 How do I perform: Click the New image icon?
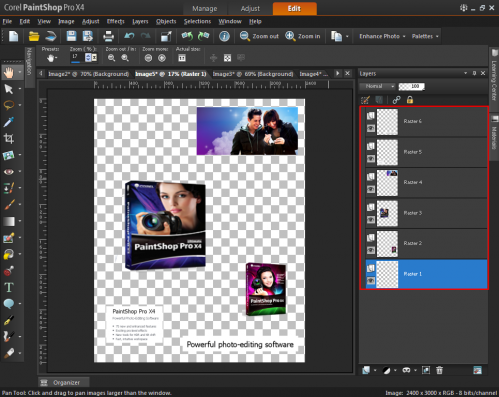tap(13, 36)
